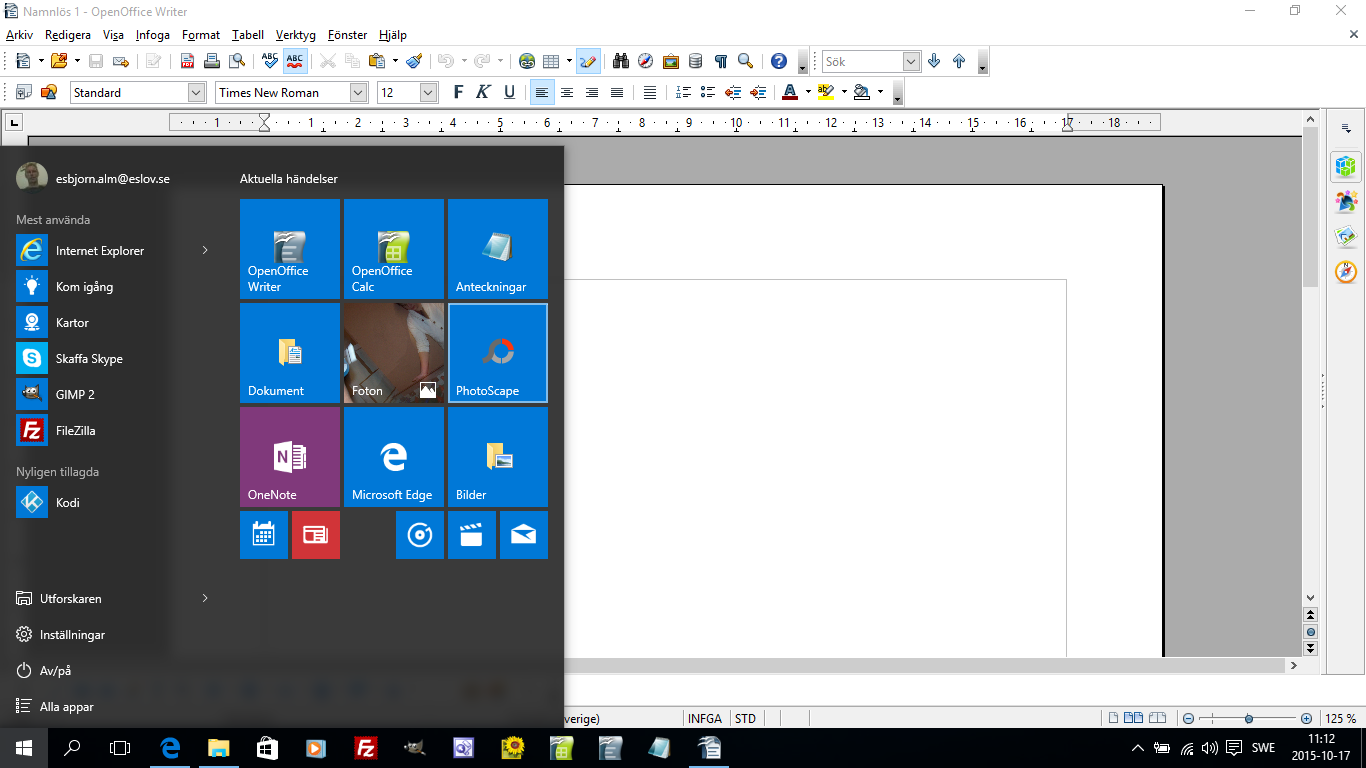Apply the highlighting marker icon
This screenshot has width=1366, height=768.
point(825,92)
